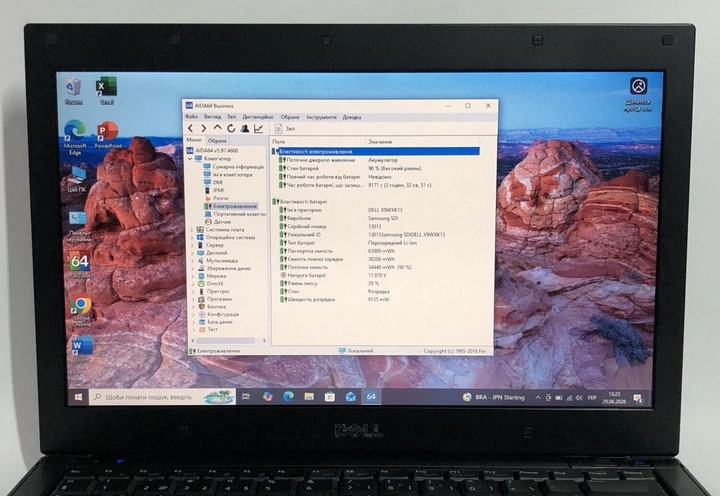Viewport: 720px width, 496px height.
Task: Go up one level with the Up arrow
Action: (218, 128)
